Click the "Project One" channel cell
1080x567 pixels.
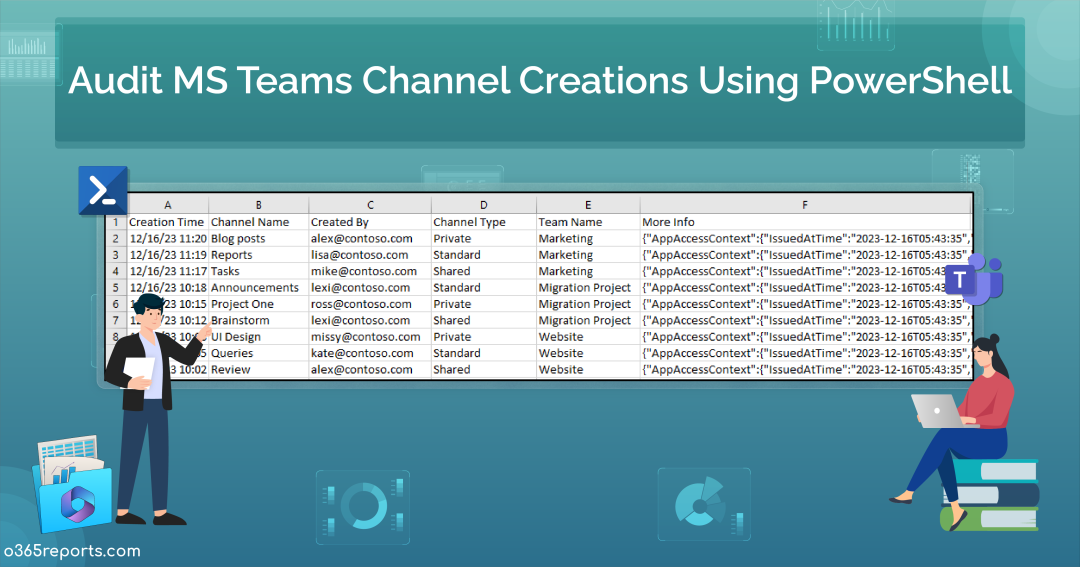(x=258, y=304)
